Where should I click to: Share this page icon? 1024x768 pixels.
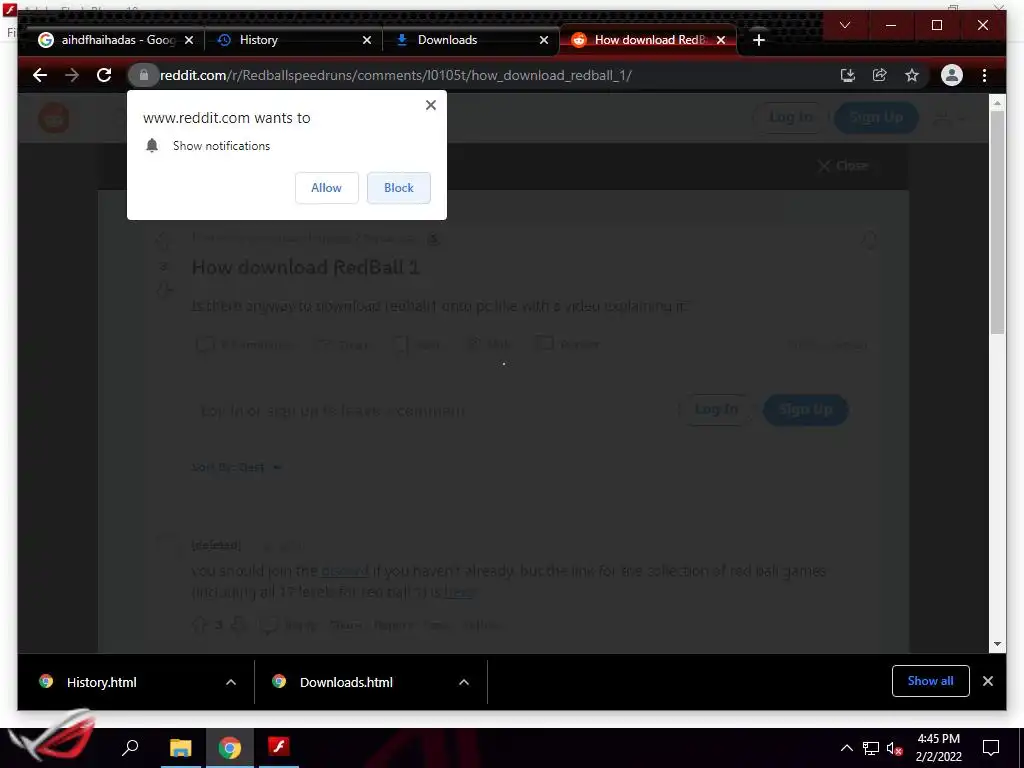click(x=880, y=75)
